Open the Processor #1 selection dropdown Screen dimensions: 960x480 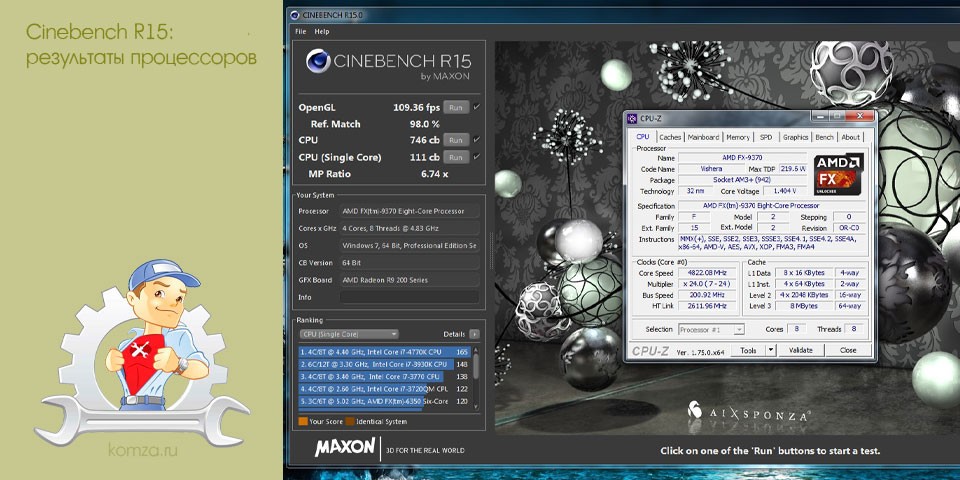711,329
